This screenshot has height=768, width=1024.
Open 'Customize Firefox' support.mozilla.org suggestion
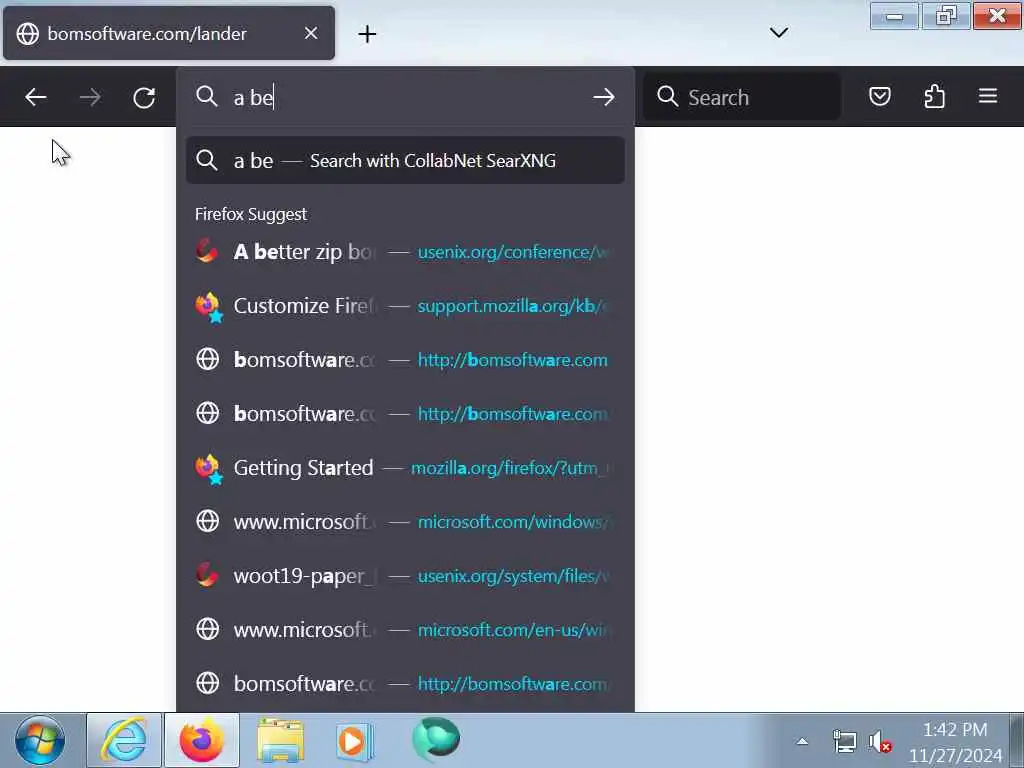pyautogui.click(x=405, y=306)
